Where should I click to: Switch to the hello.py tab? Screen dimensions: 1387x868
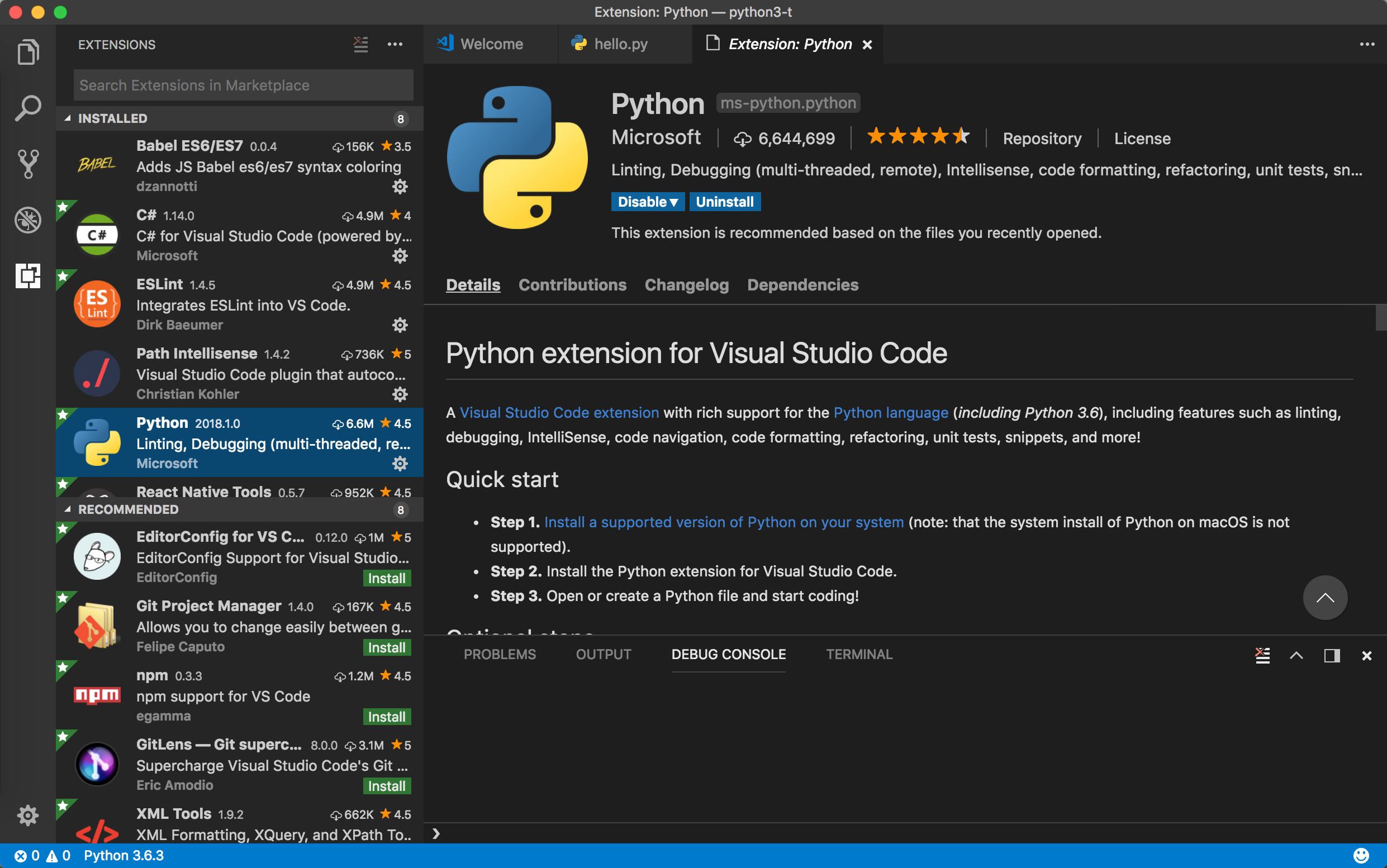[620, 44]
